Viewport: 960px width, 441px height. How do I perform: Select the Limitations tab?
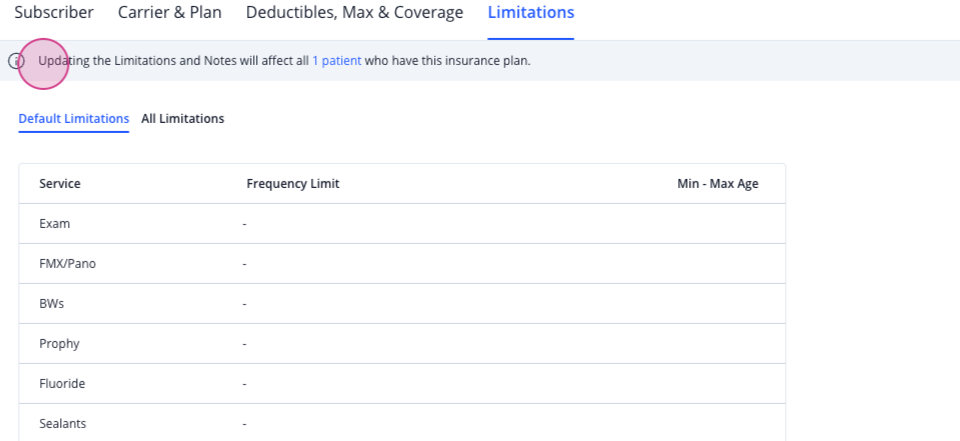coord(531,12)
